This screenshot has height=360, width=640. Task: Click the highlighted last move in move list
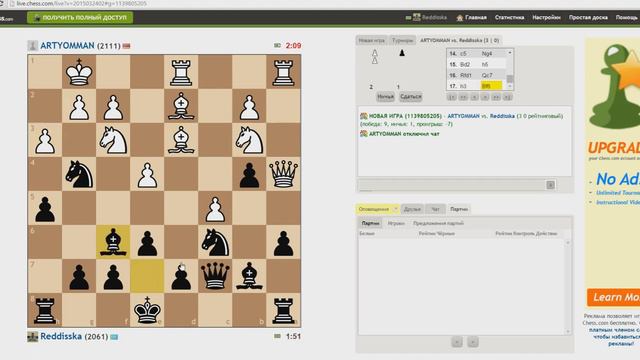[x=491, y=86]
